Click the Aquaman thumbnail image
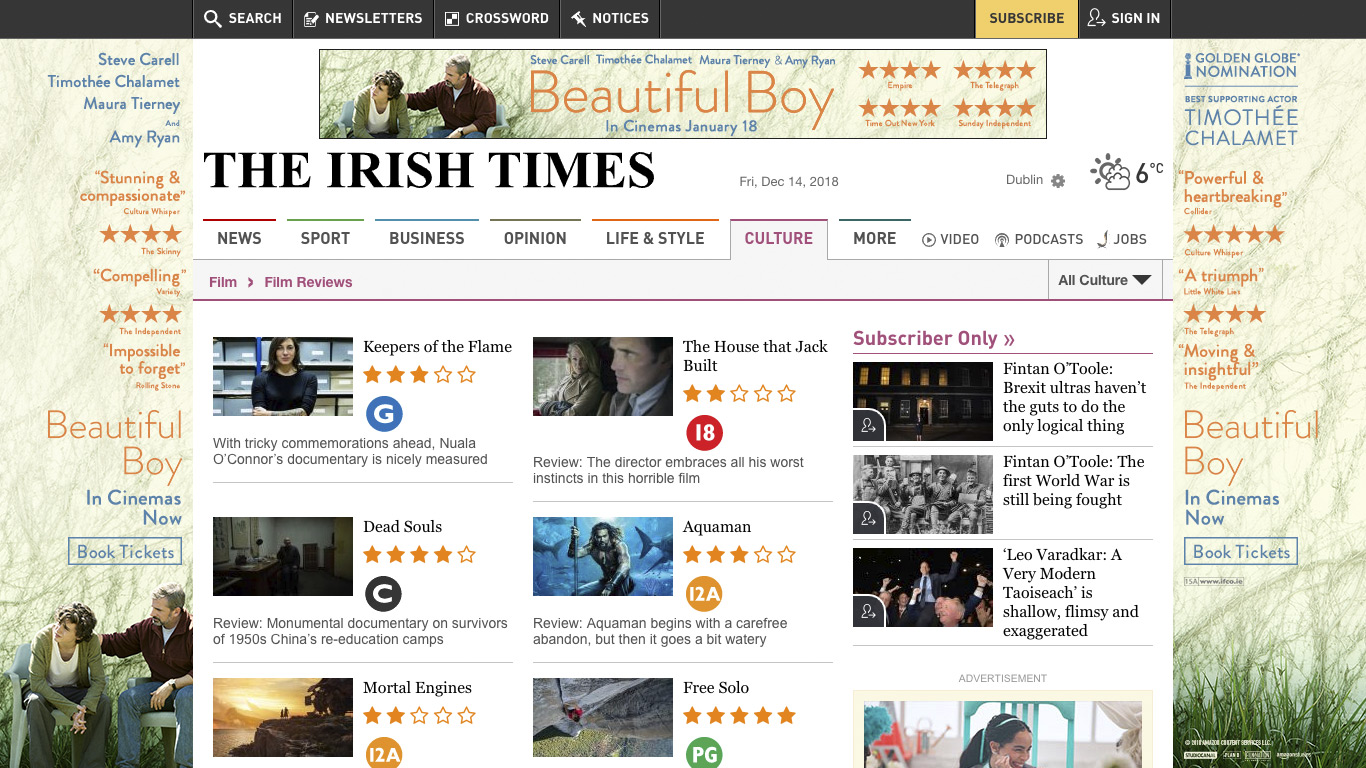Viewport: 1366px width, 768px height. (603, 556)
